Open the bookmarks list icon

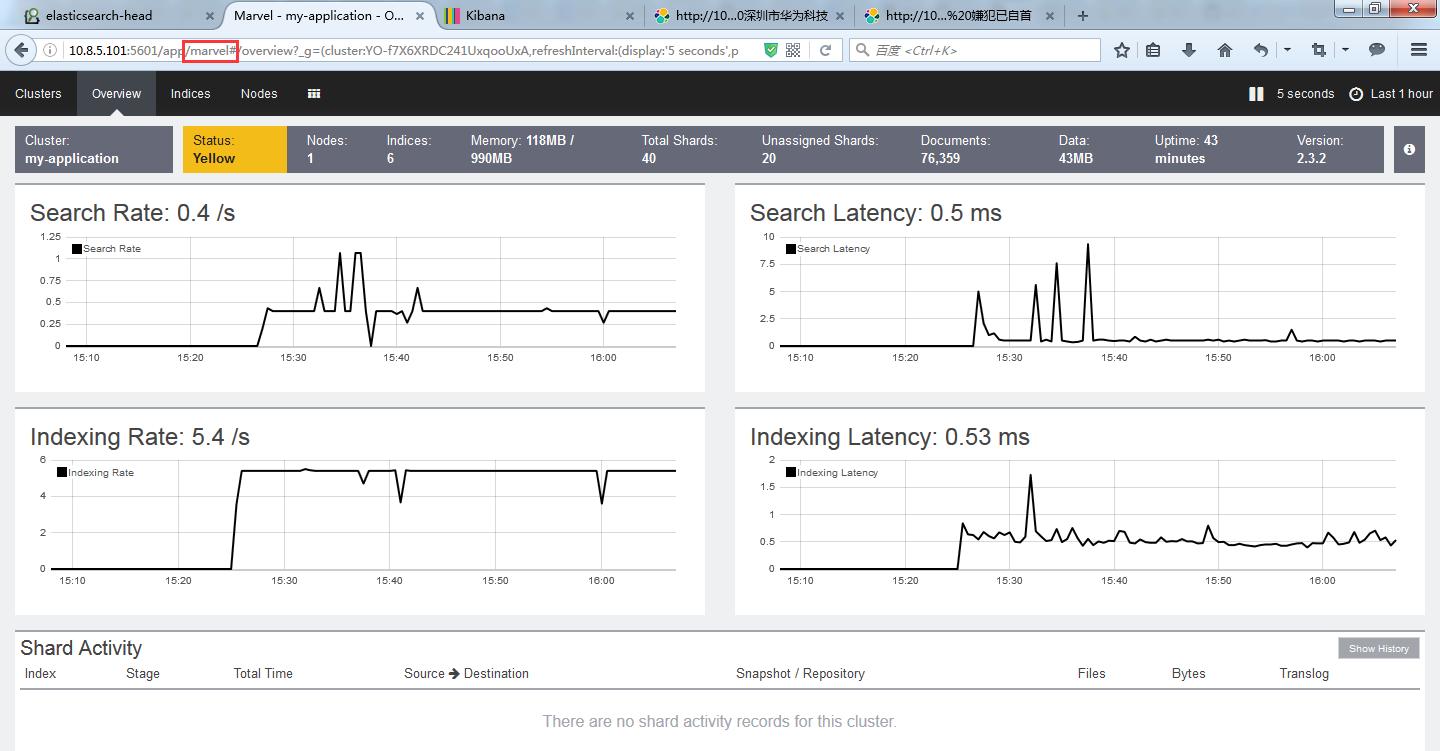1153,50
